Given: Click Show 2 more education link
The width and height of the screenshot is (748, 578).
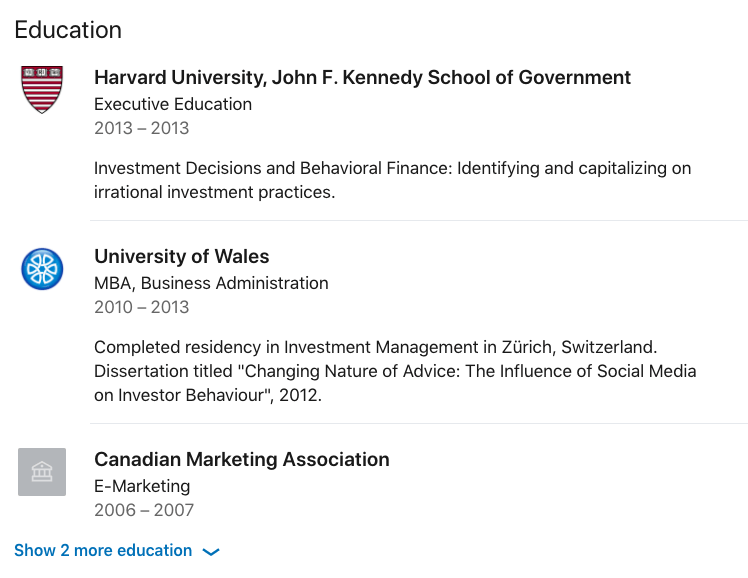Looking at the screenshot, I should point(103,550).
